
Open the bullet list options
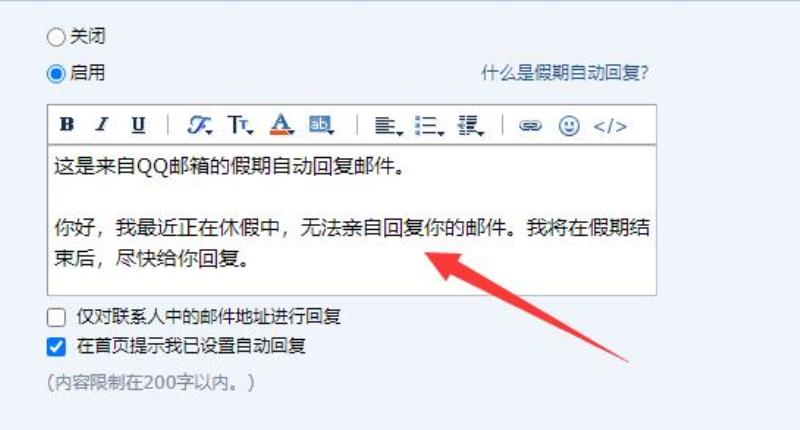(429, 125)
